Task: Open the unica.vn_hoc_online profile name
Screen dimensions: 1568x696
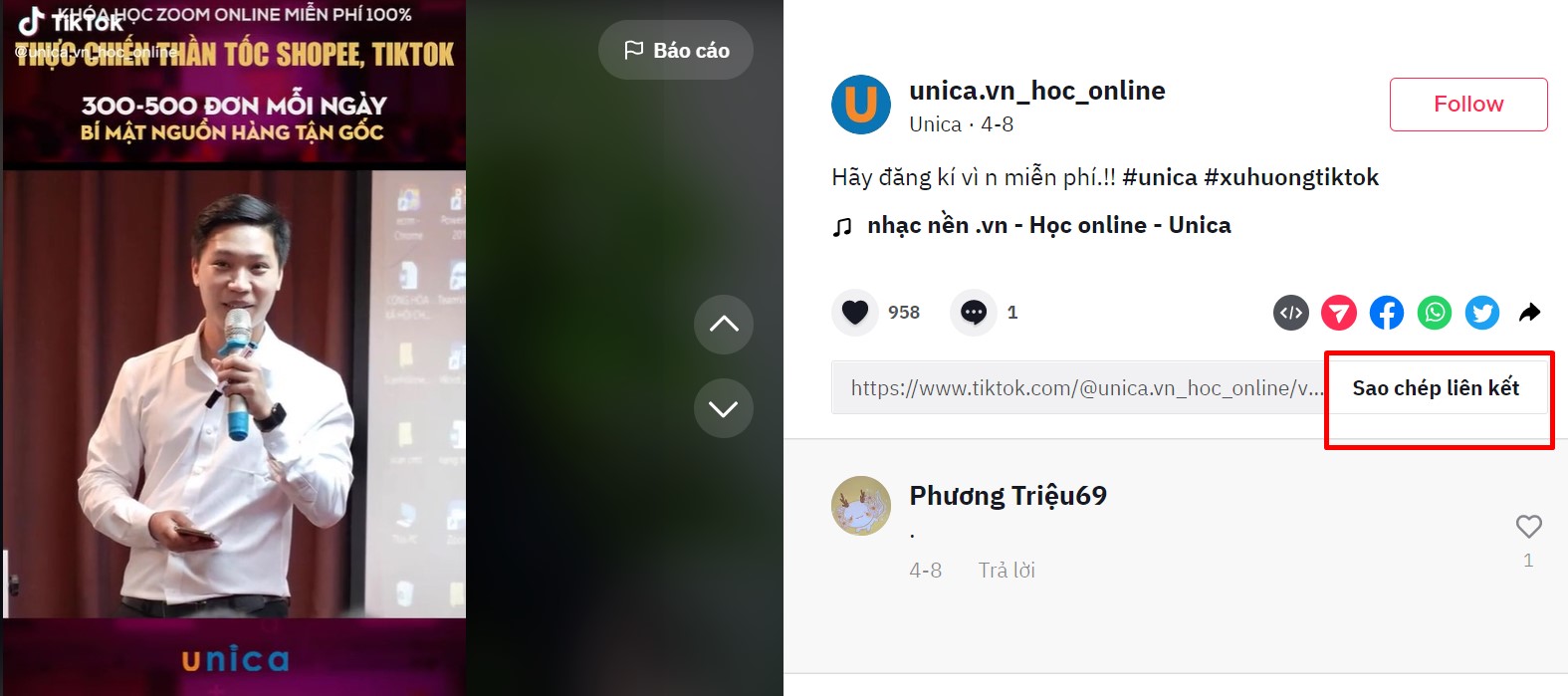Action: [x=1037, y=91]
